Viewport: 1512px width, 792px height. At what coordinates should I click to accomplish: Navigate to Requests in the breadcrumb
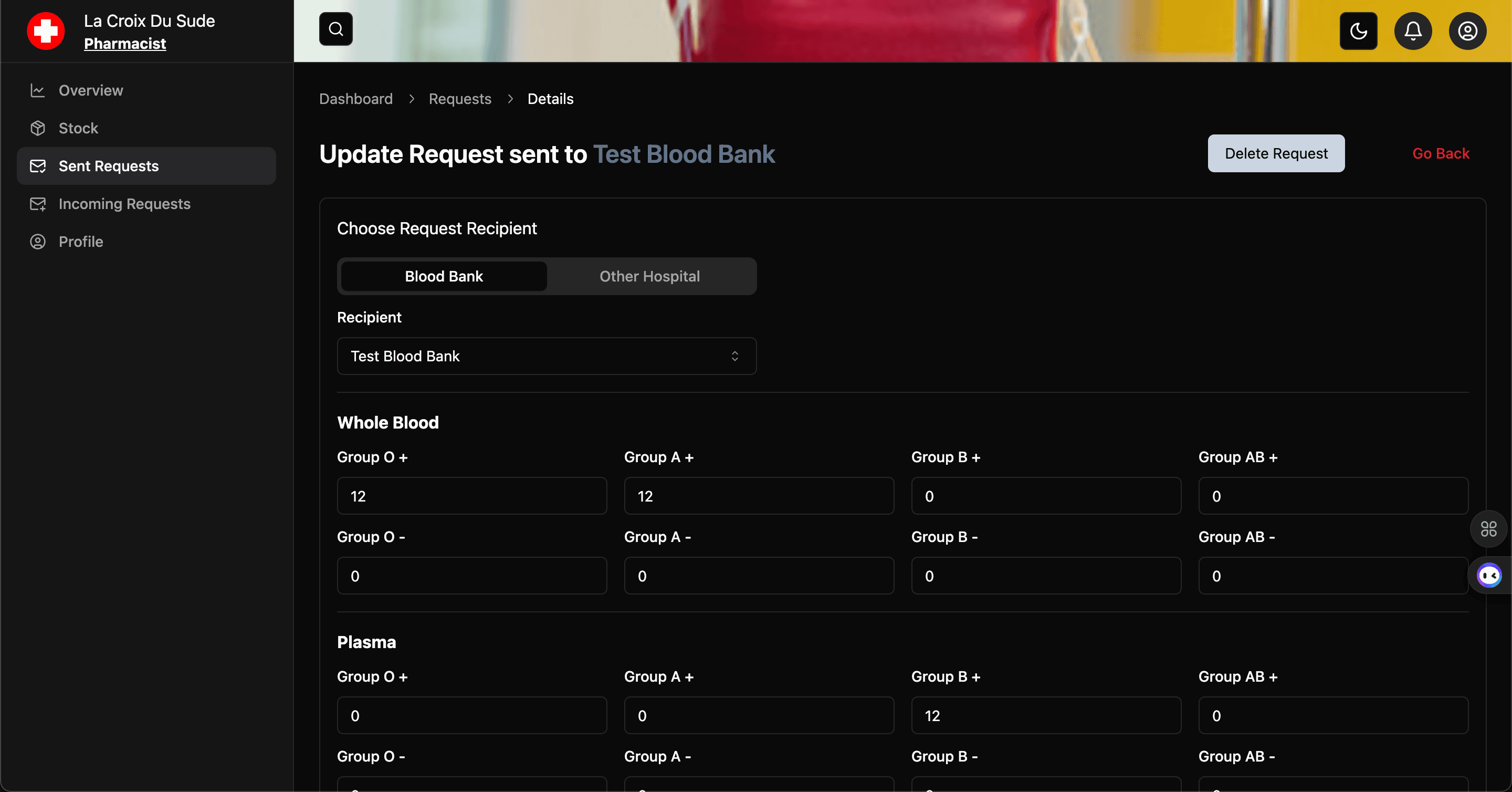tap(459, 99)
